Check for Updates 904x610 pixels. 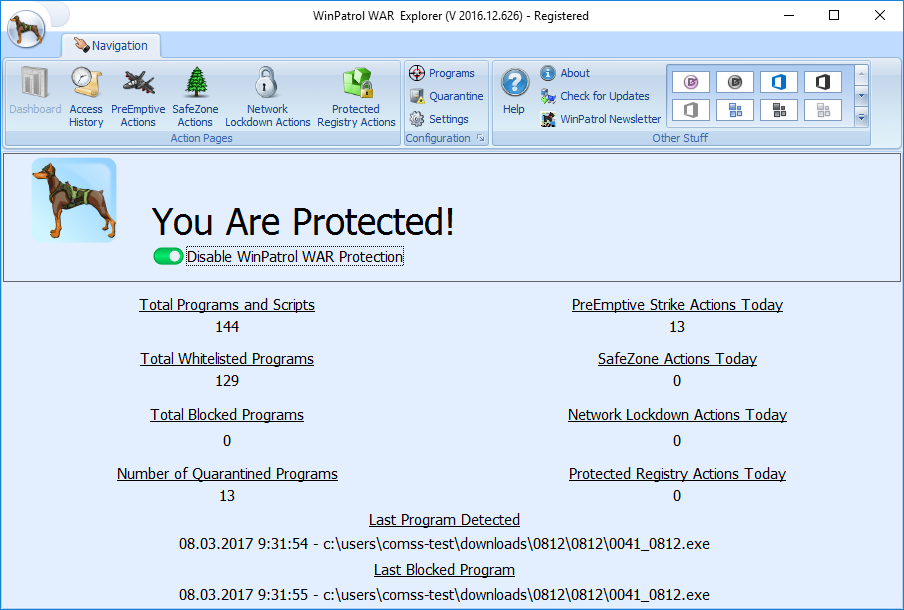click(595, 96)
